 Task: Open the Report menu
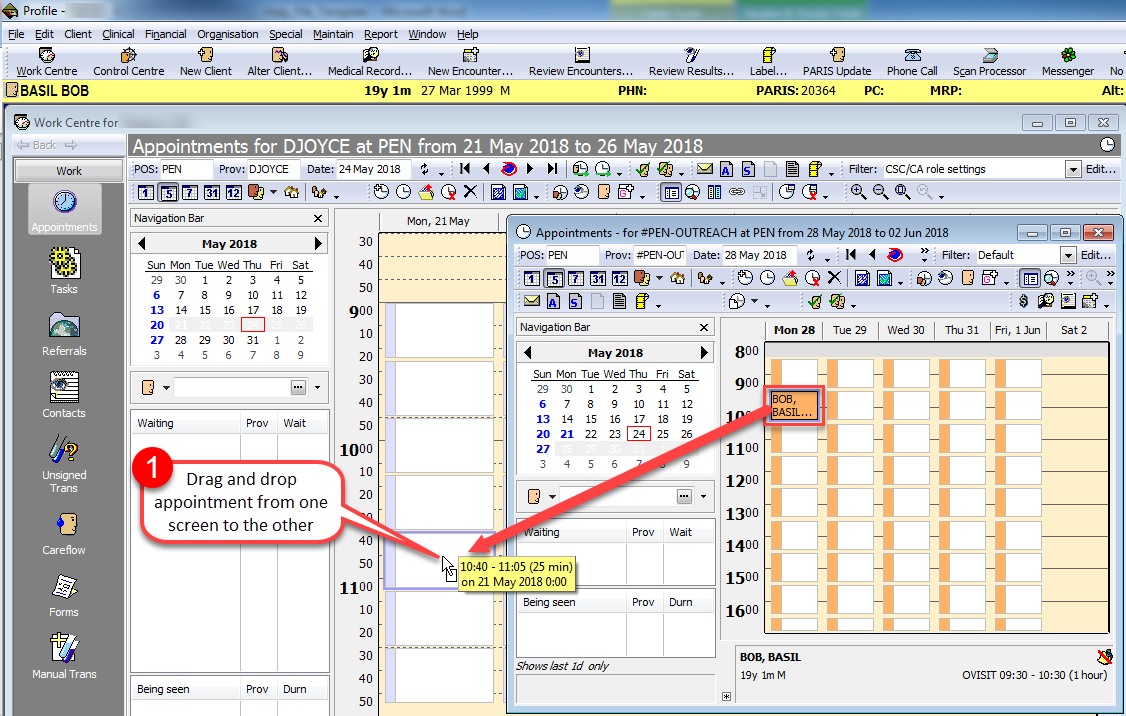[x=381, y=34]
